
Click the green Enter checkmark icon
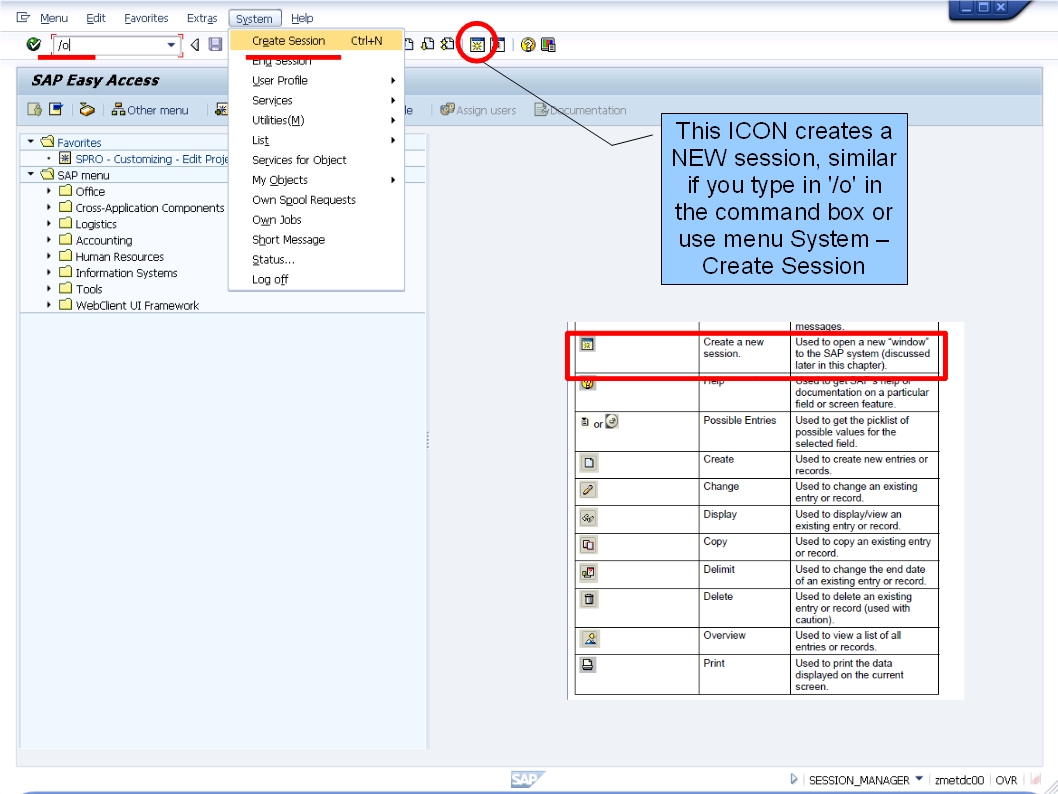33,44
